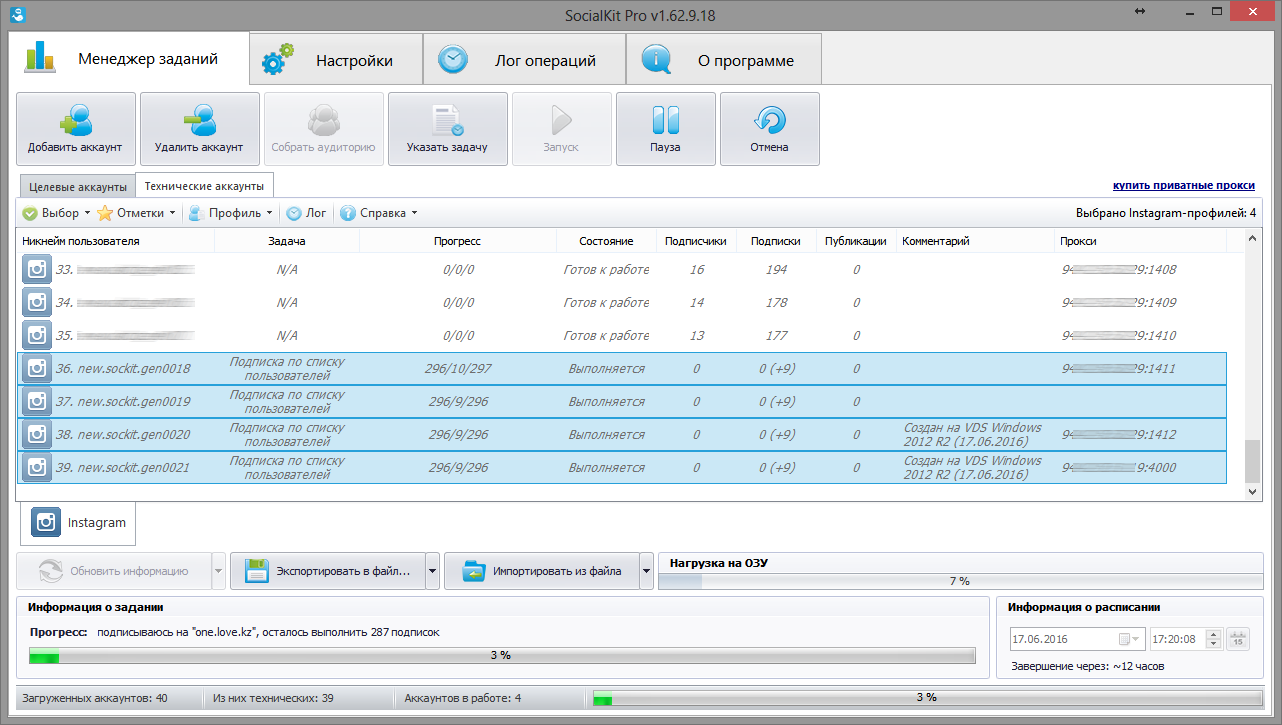
Task: Click the Задача column header
Action: (x=287, y=241)
